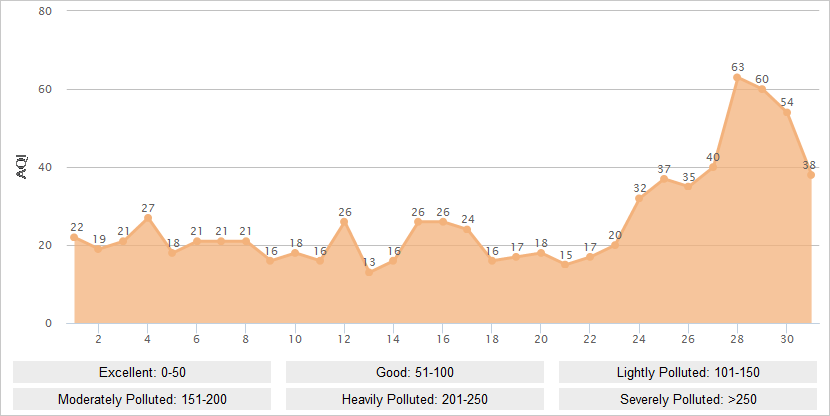The image size is (830, 416).
Task: Select the lowest data point labeled 13
Action: [369, 273]
